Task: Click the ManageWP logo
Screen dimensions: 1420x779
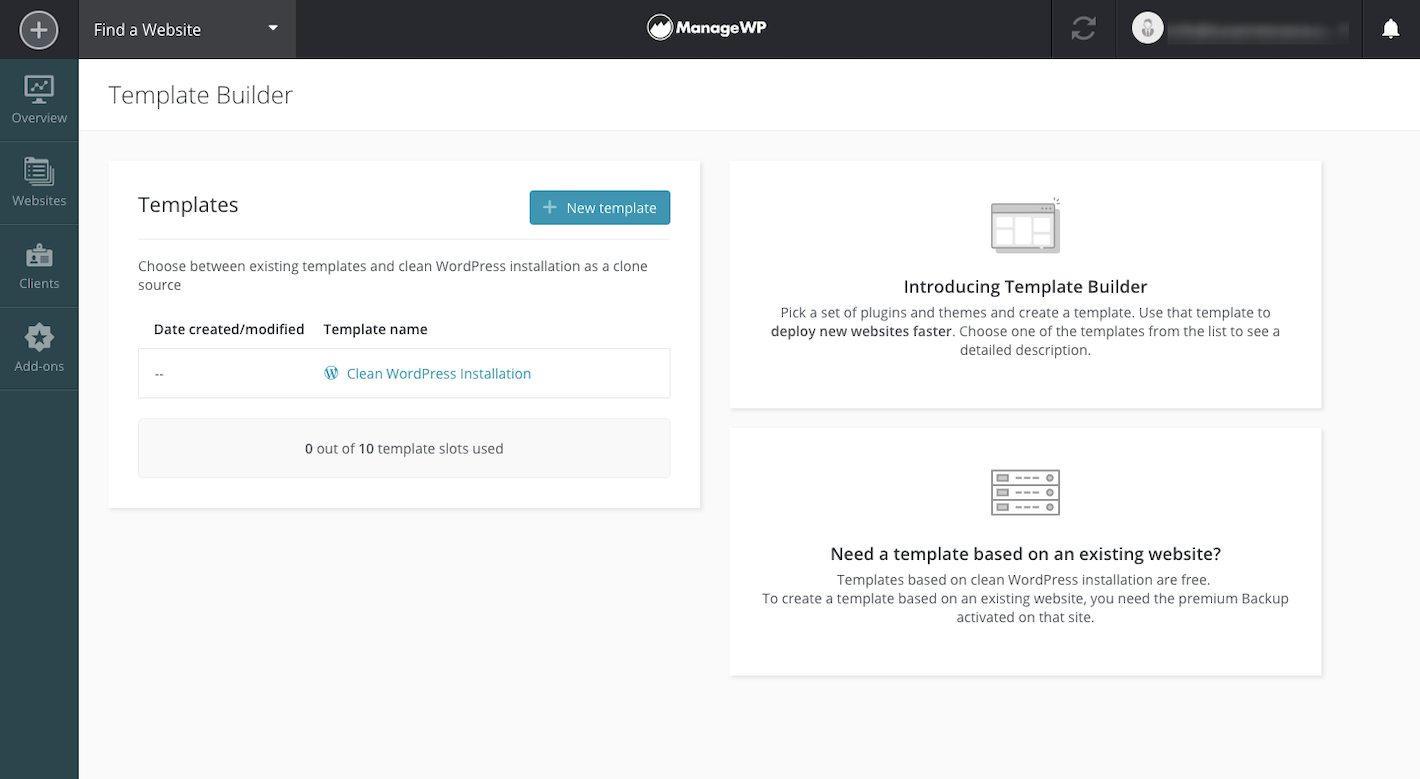Action: pyautogui.click(x=707, y=28)
